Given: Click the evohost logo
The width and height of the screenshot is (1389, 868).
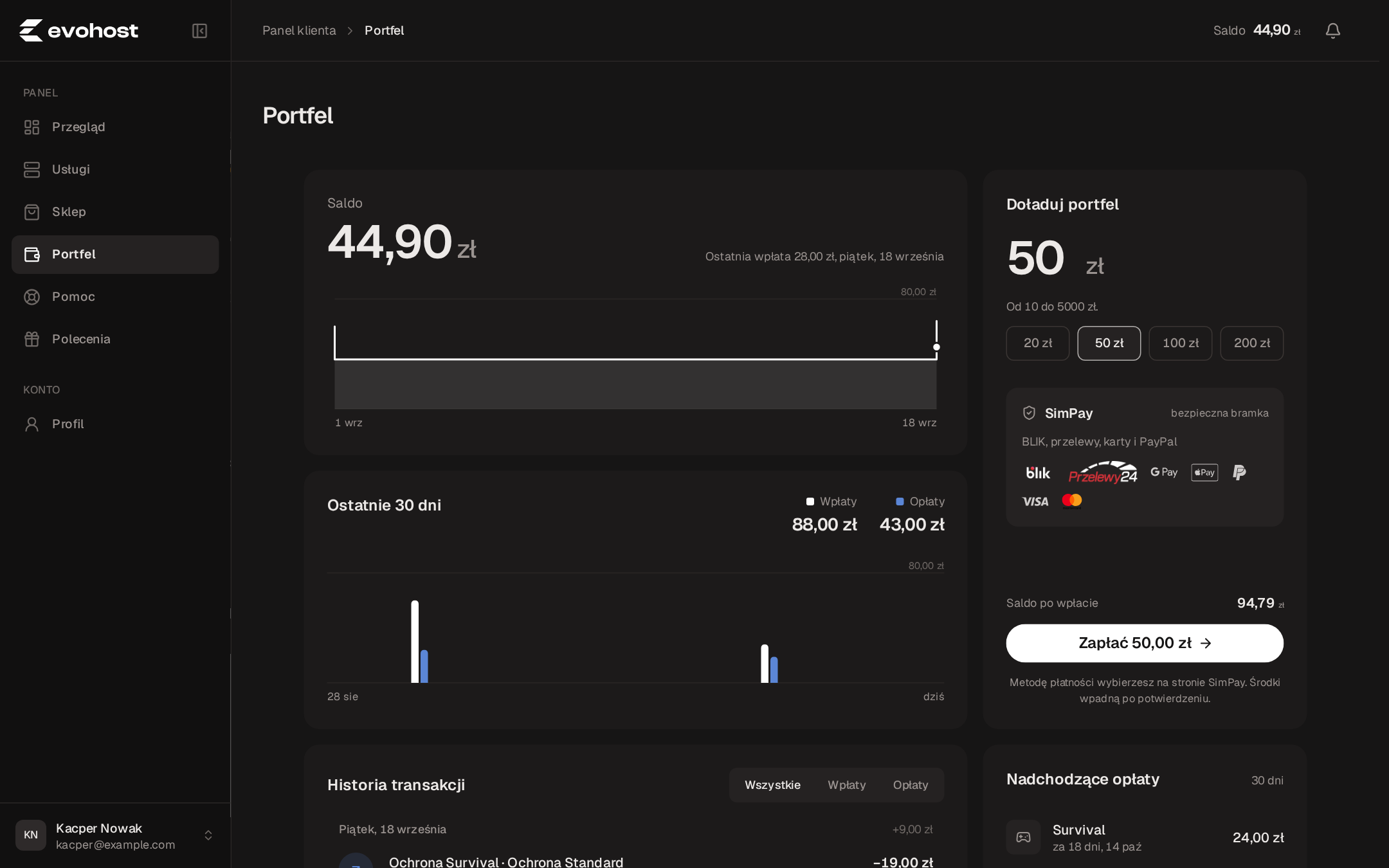Looking at the screenshot, I should point(78,30).
